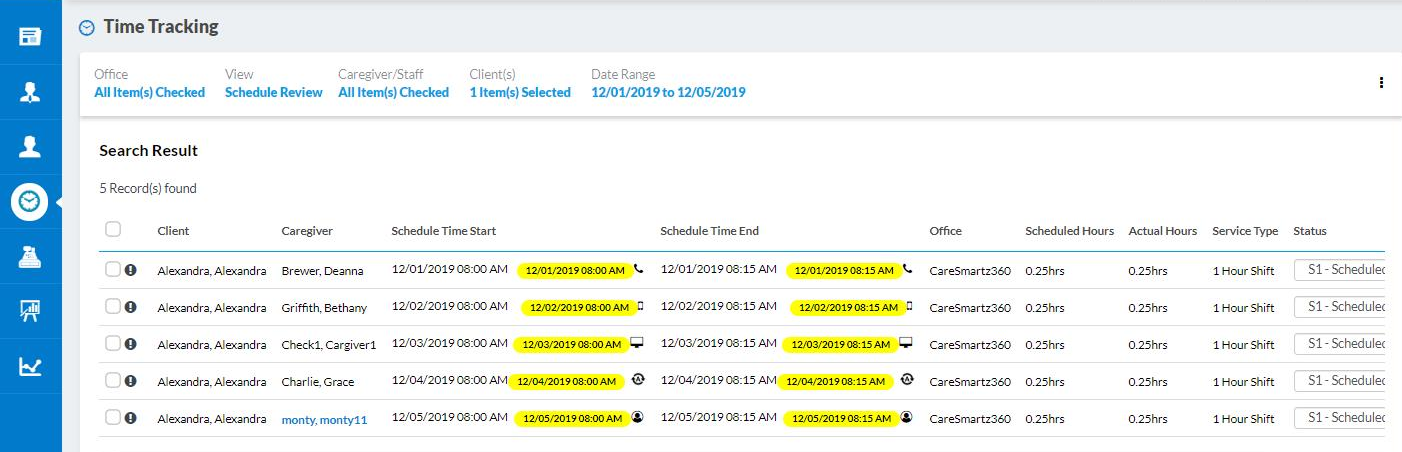Select caregiver name Griffith, Bethany

324,308
